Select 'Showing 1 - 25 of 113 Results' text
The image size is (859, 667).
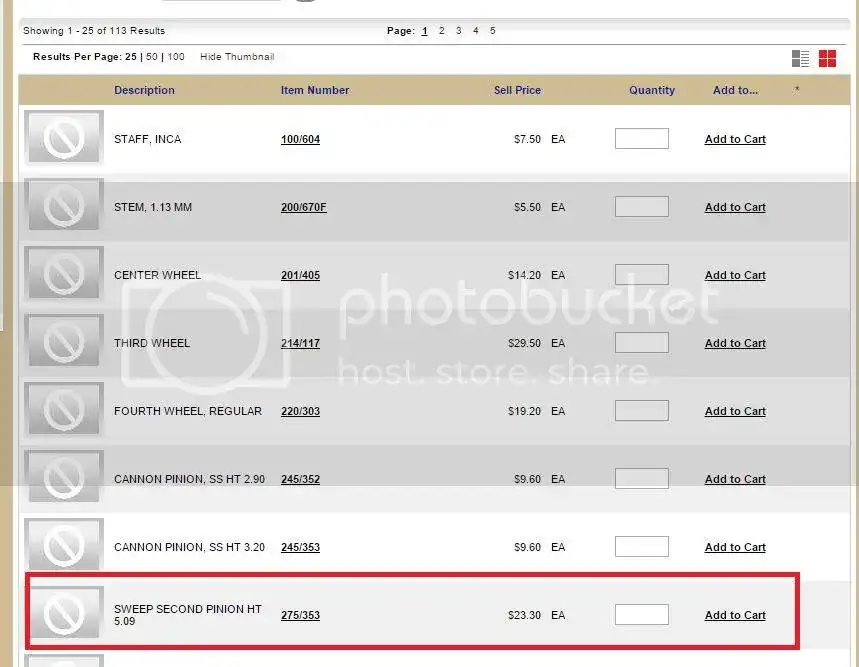pos(94,31)
